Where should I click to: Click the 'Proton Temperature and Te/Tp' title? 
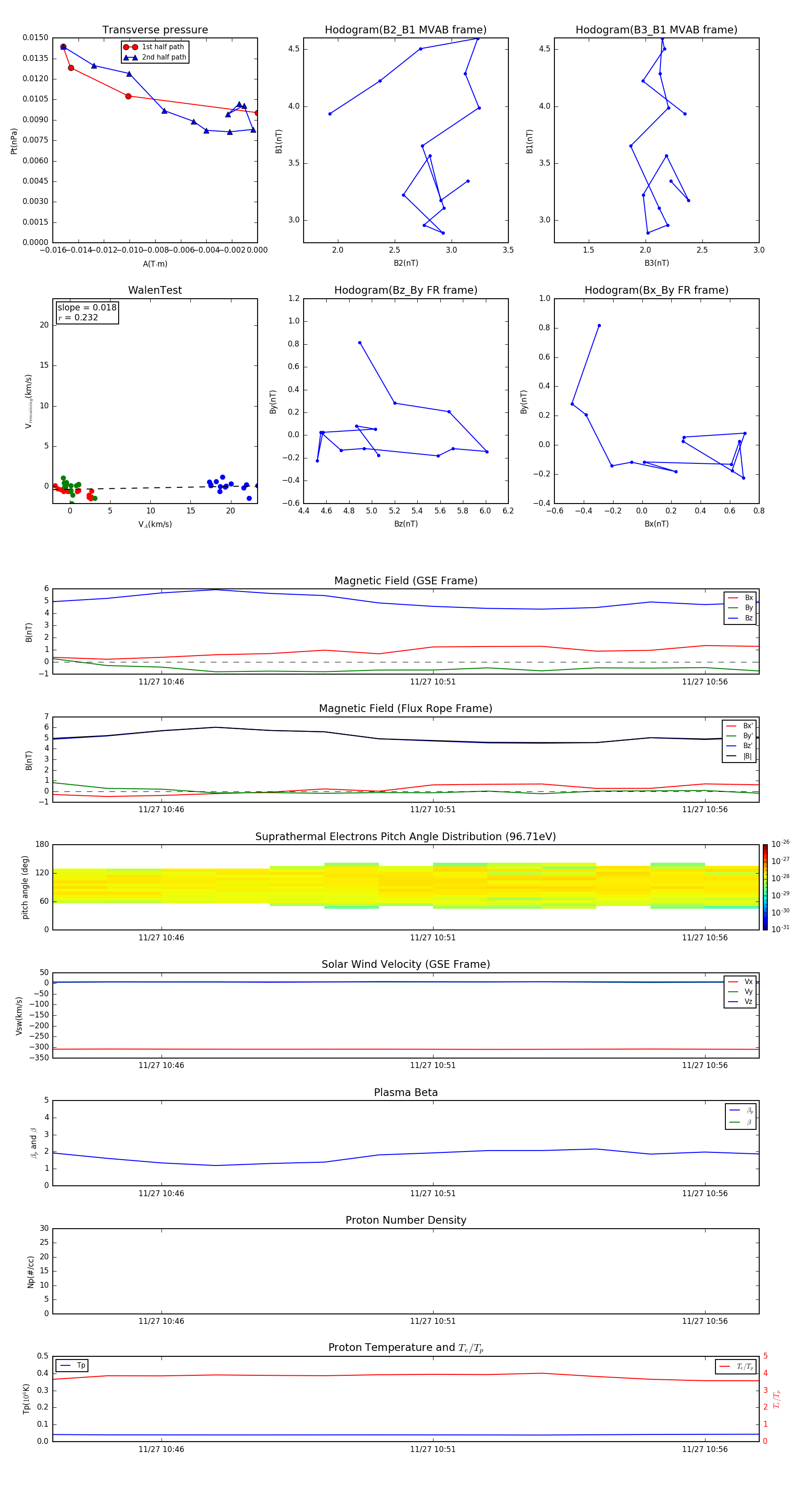406,1347
